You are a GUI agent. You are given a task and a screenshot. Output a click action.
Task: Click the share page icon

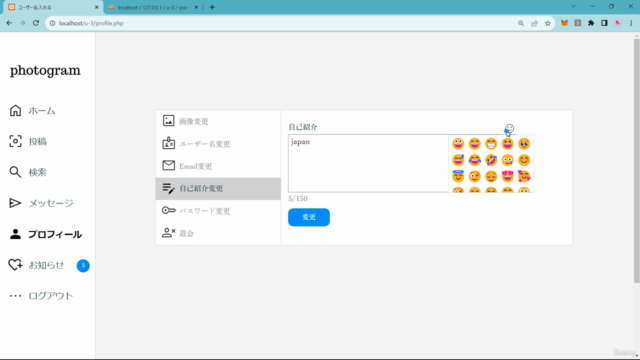point(534,23)
